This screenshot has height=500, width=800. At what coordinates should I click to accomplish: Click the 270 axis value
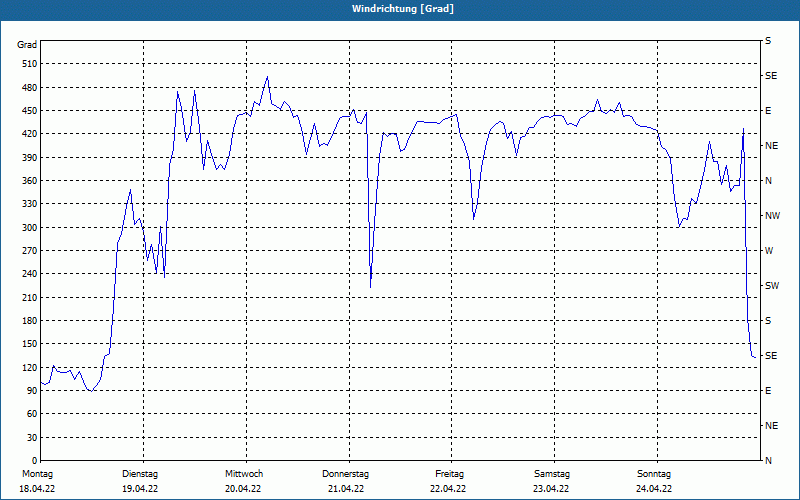pyautogui.click(x=30, y=251)
